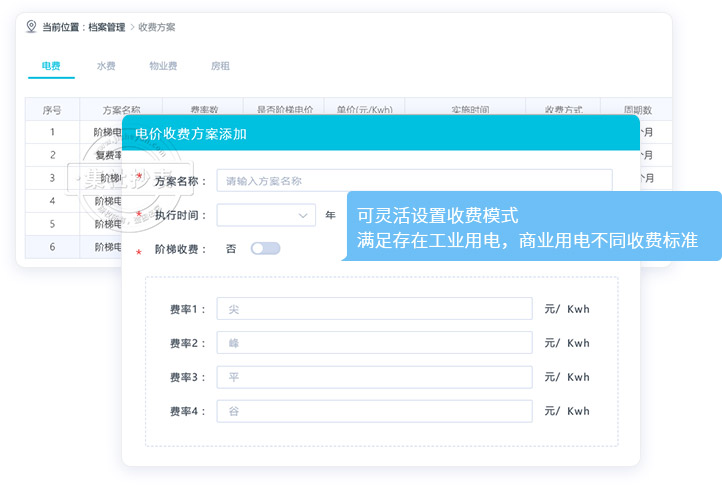The width and height of the screenshot is (722, 485).
Task: Click the 序号 column header
Action: click(x=52, y=110)
